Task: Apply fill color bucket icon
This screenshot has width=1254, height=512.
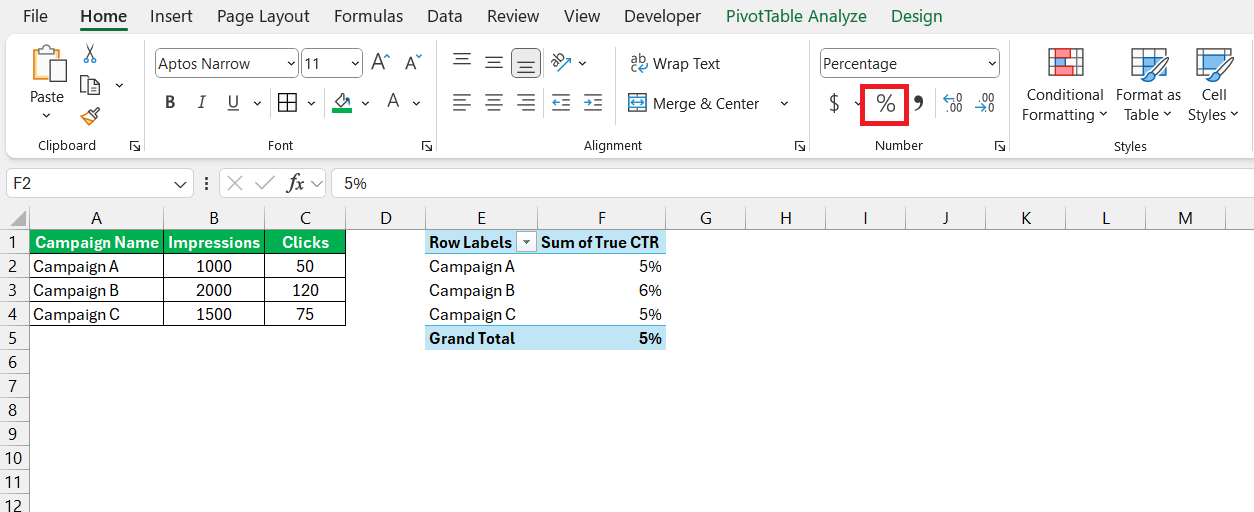Action: coord(342,102)
